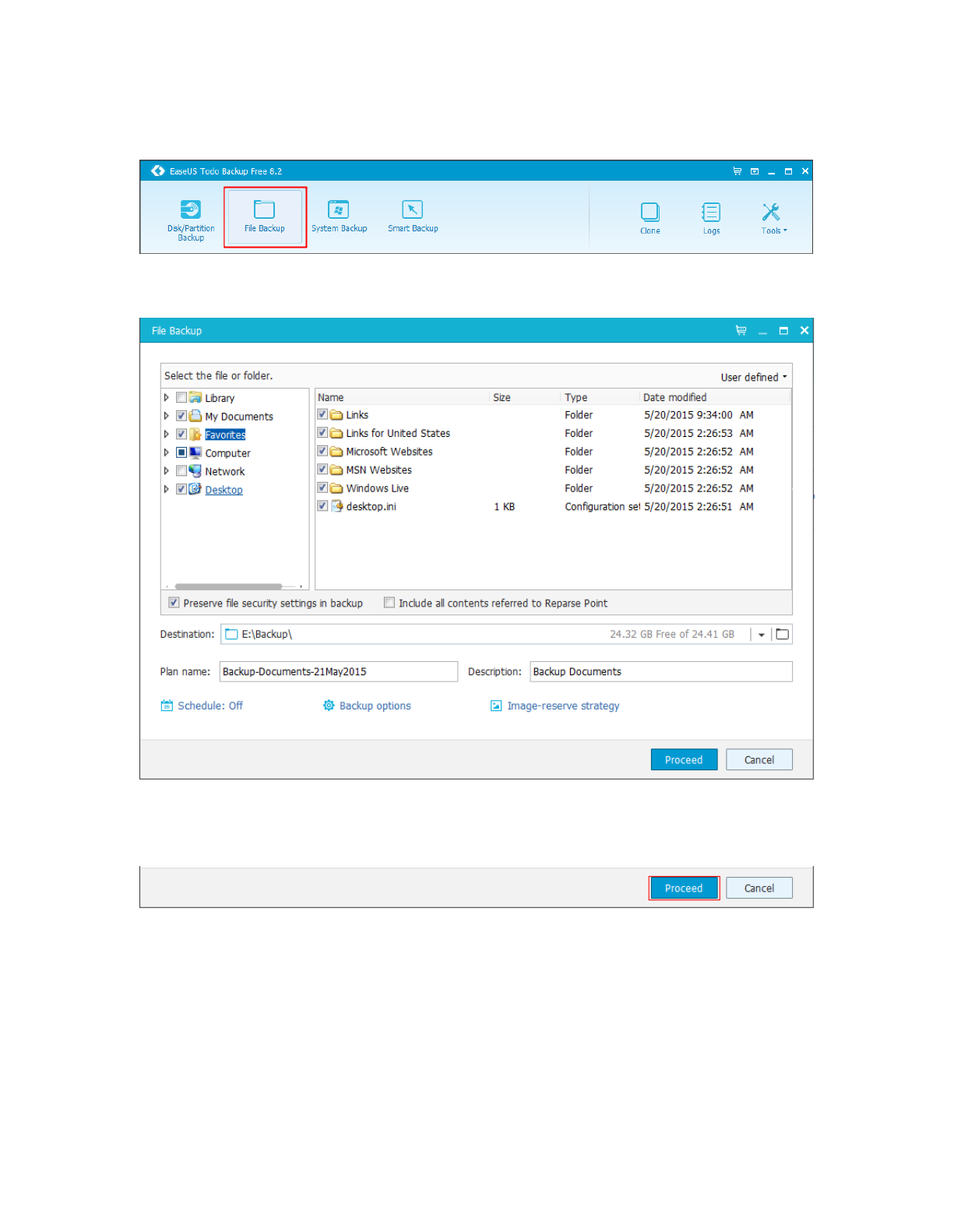Uncheck the desktop.ini file checkbox
Image resolution: width=954 pixels, height=1232 pixels.
(x=322, y=506)
